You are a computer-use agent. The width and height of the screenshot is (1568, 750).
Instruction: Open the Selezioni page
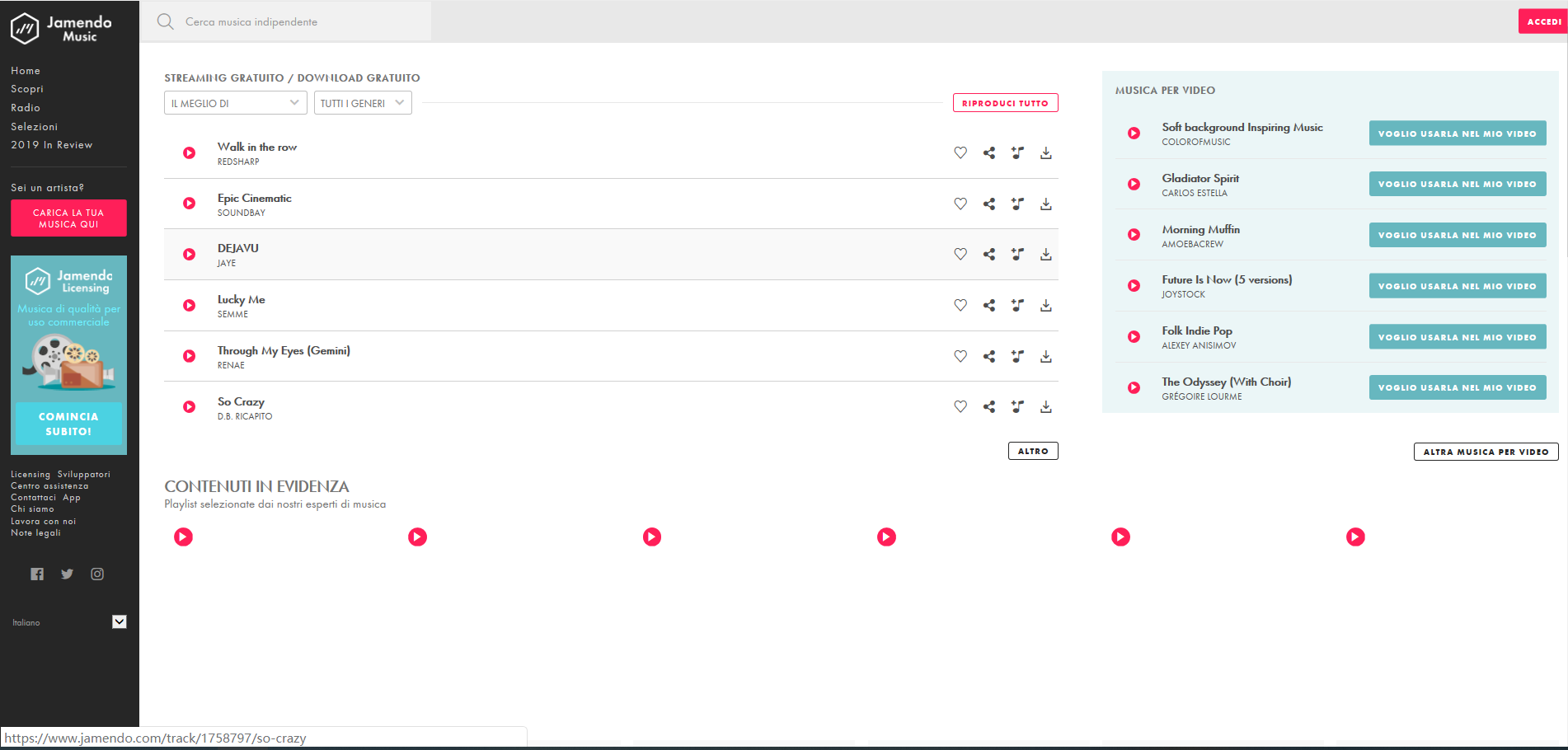click(35, 127)
